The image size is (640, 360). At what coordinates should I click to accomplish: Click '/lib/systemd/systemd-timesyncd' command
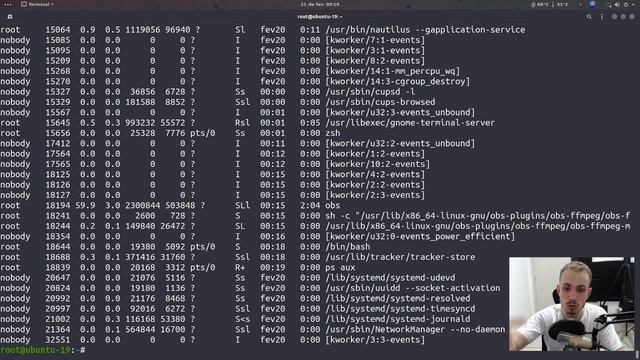click(400, 309)
